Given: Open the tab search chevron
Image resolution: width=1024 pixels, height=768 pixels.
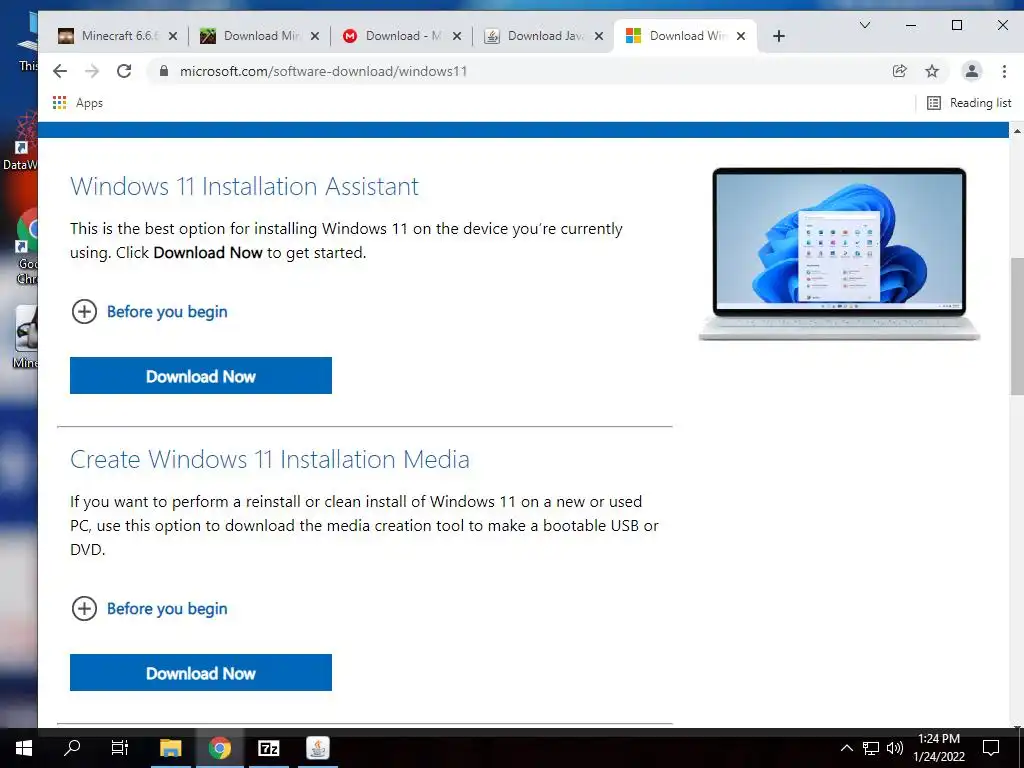Looking at the screenshot, I should coord(865,25).
